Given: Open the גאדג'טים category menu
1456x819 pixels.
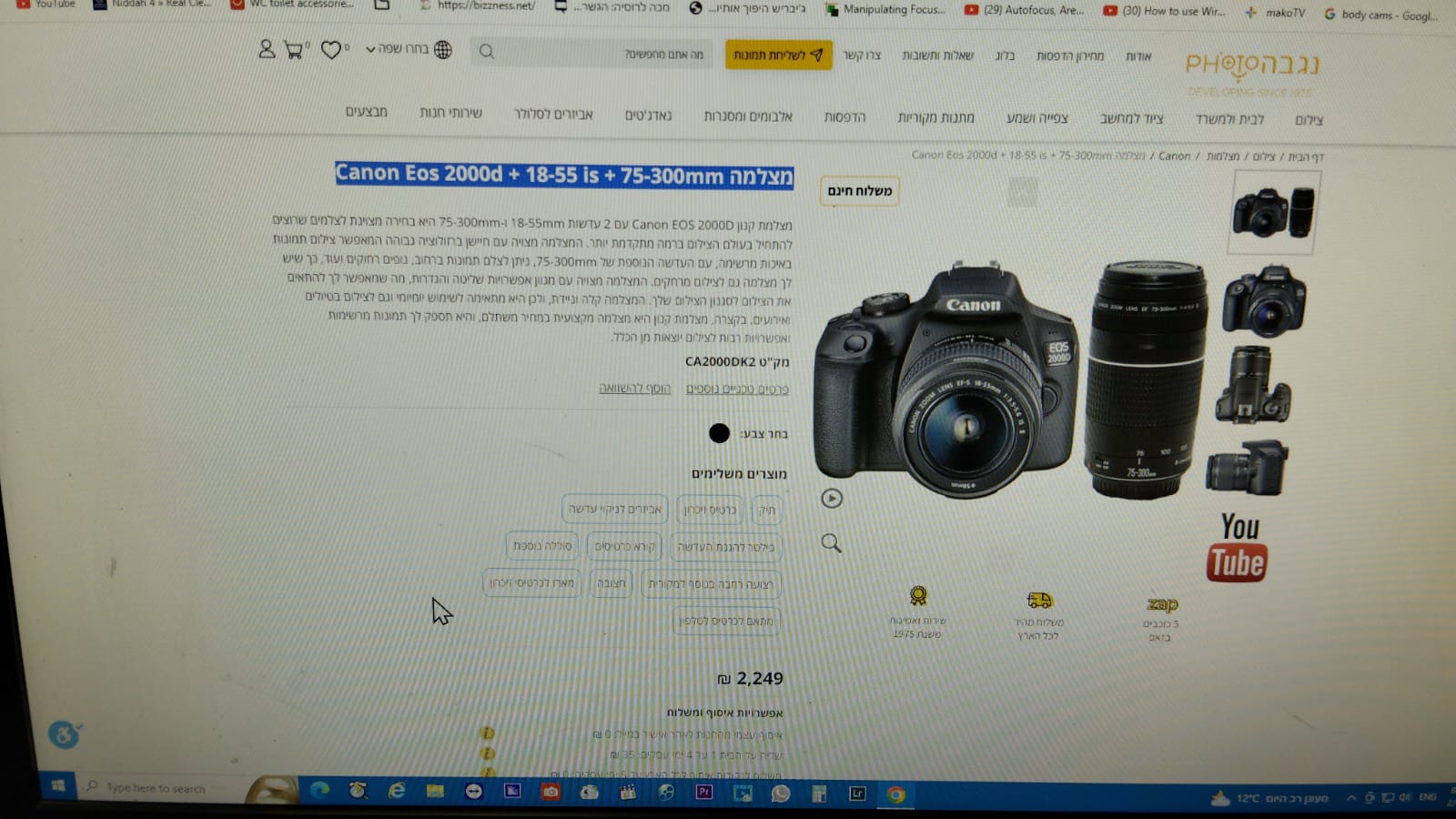Looking at the screenshot, I should click(x=648, y=115).
